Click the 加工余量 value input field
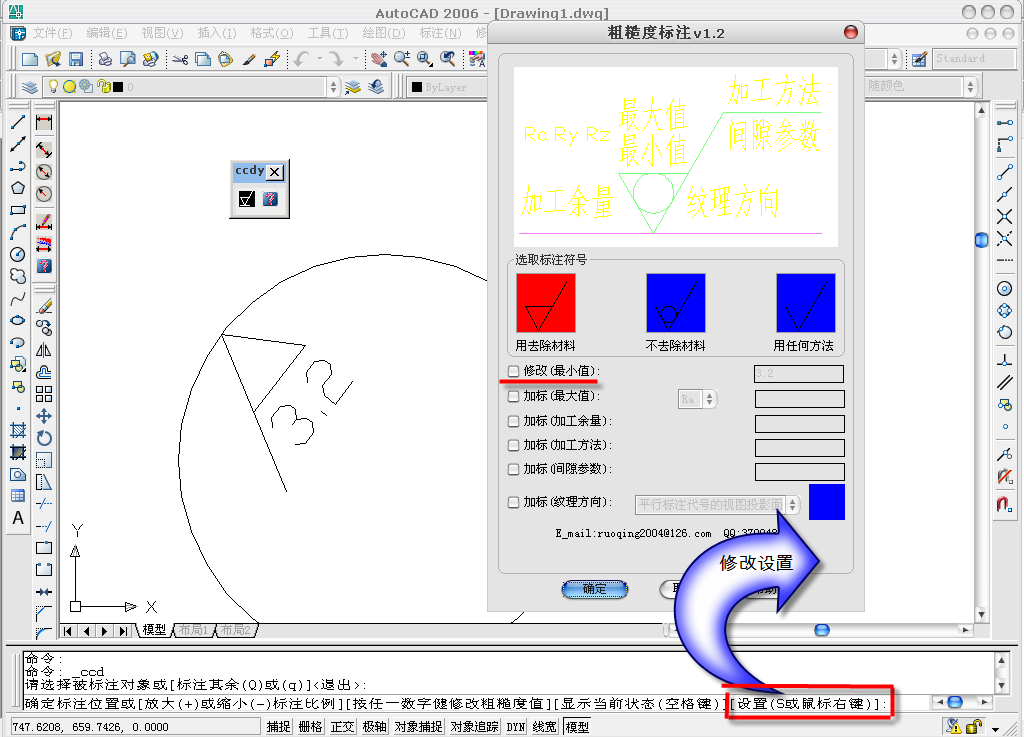Viewport: 1024px width, 737px height. [x=799, y=424]
